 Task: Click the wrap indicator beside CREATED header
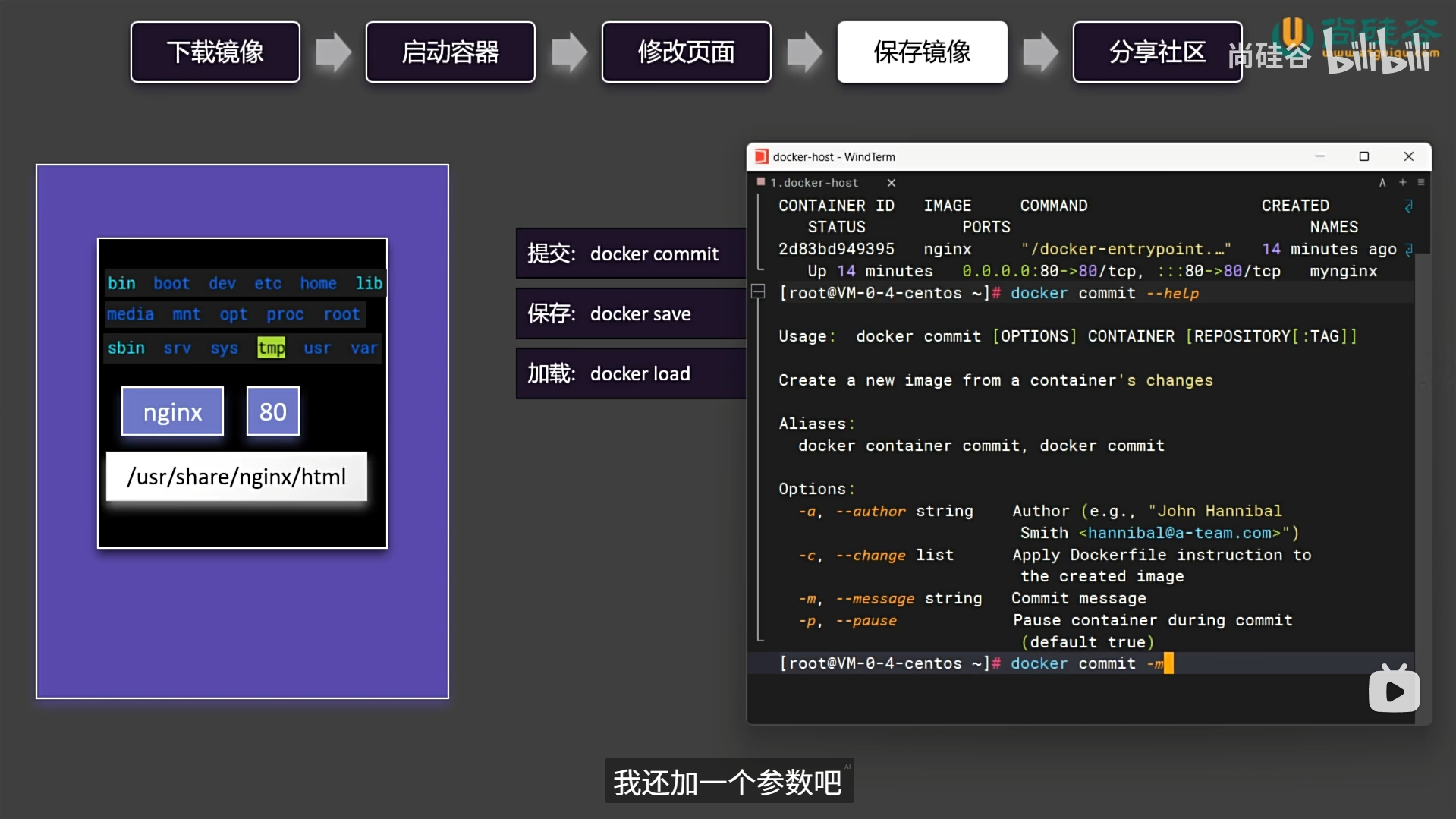(x=1408, y=206)
